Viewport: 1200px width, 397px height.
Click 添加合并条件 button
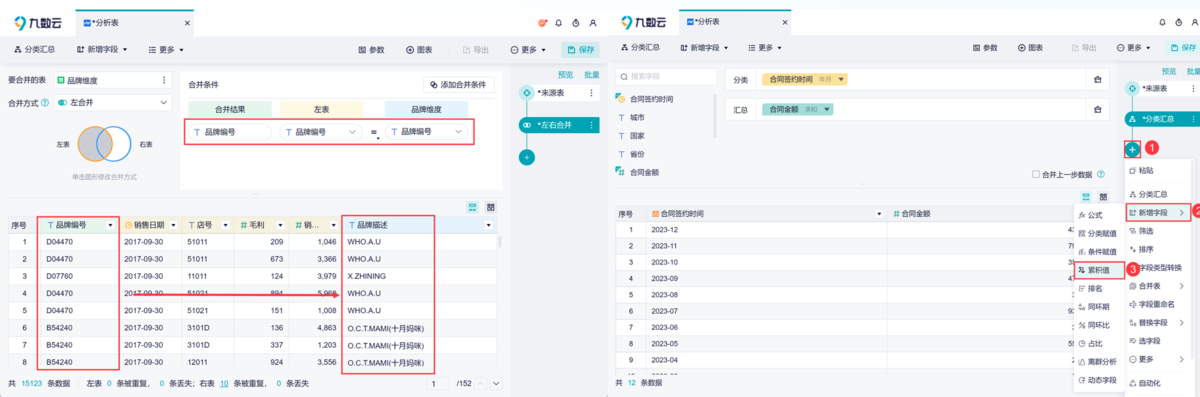point(458,85)
